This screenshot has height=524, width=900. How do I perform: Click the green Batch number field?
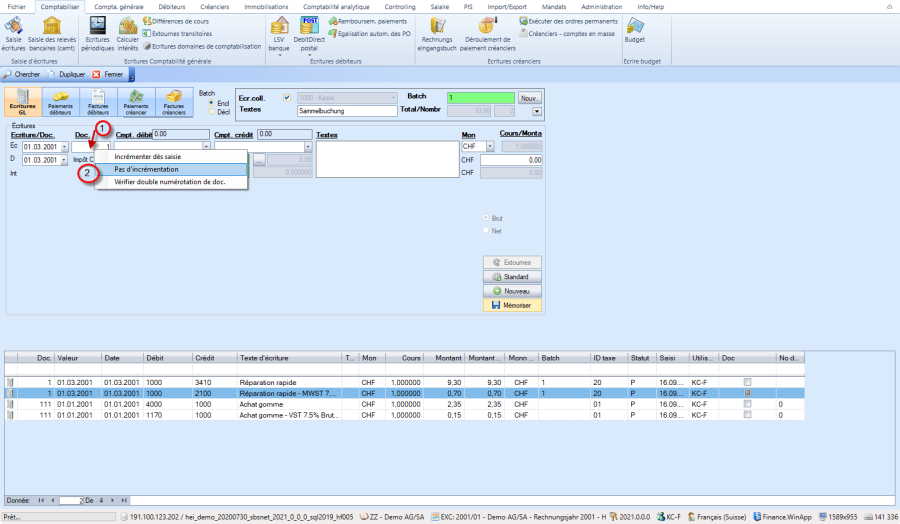480,98
